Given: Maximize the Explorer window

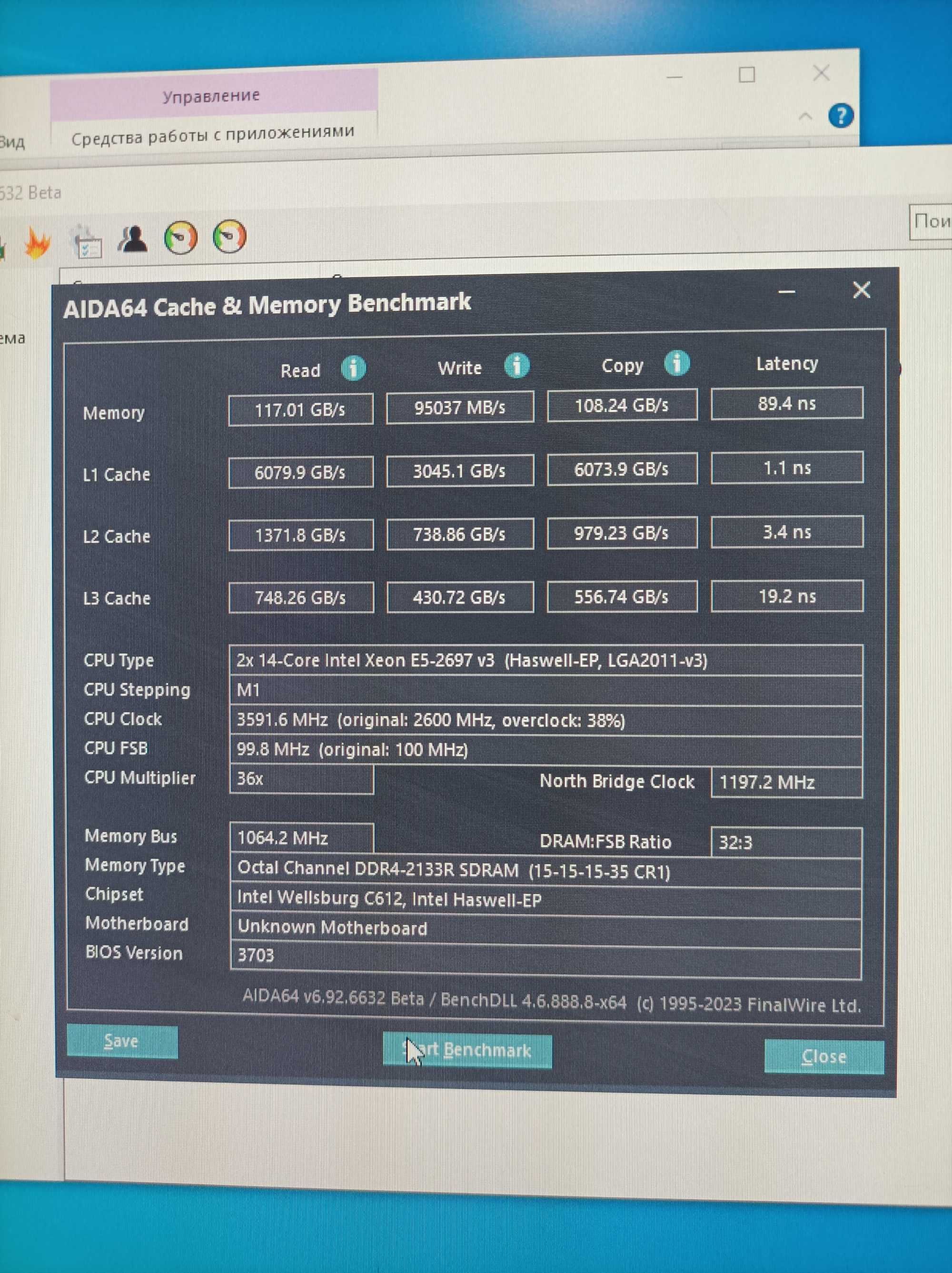Looking at the screenshot, I should (746, 74).
